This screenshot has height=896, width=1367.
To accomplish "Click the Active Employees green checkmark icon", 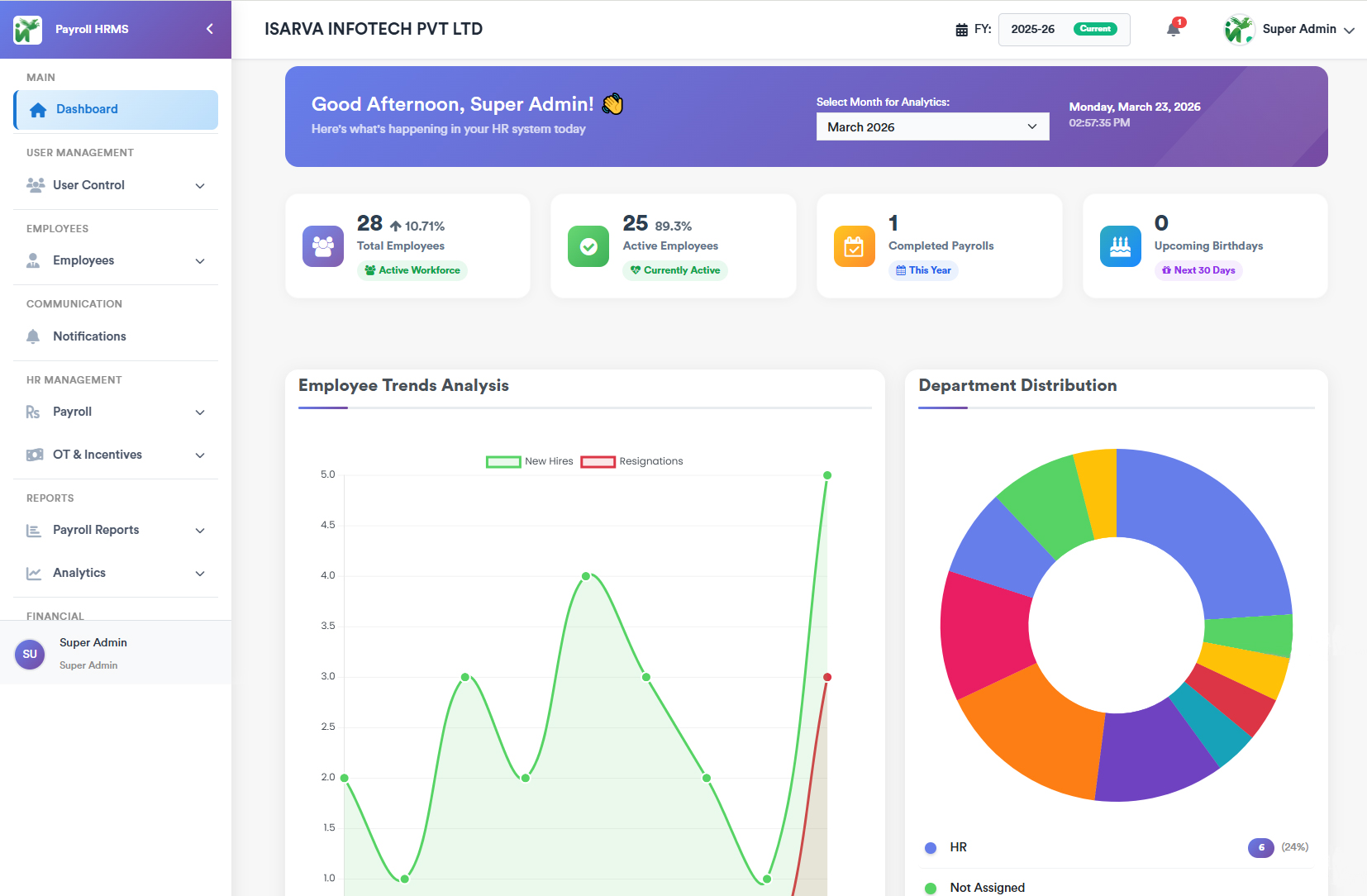I will click(x=588, y=246).
